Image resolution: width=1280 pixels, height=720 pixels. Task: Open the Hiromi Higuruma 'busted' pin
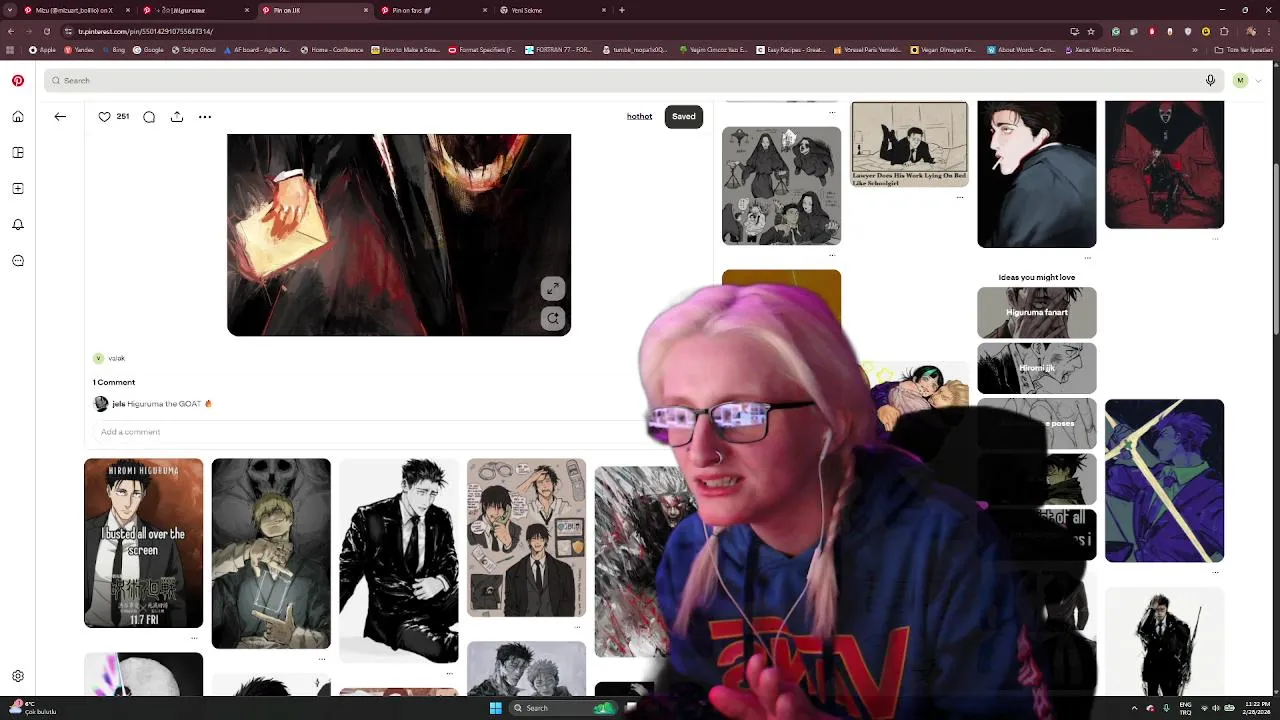point(143,543)
